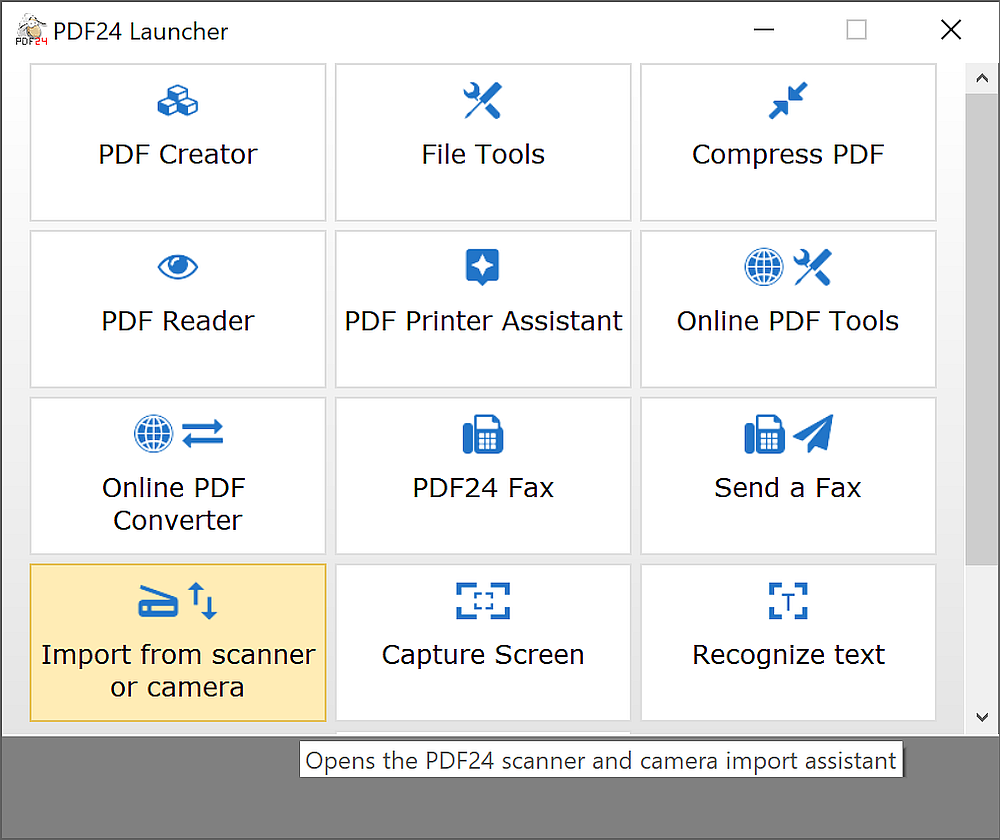Select Import from scanner or camera label
The width and height of the screenshot is (1000, 840).
[178, 671]
